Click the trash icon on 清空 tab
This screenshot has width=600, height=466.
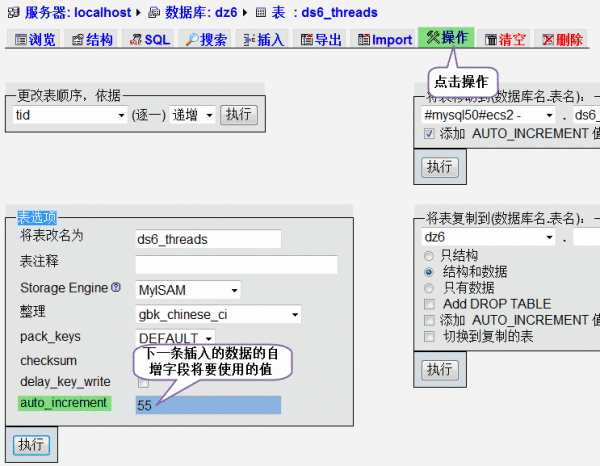[x=491, y=39]
